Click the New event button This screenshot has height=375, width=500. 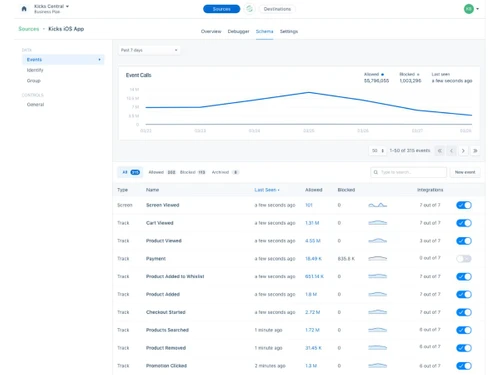tap(465, 172)
